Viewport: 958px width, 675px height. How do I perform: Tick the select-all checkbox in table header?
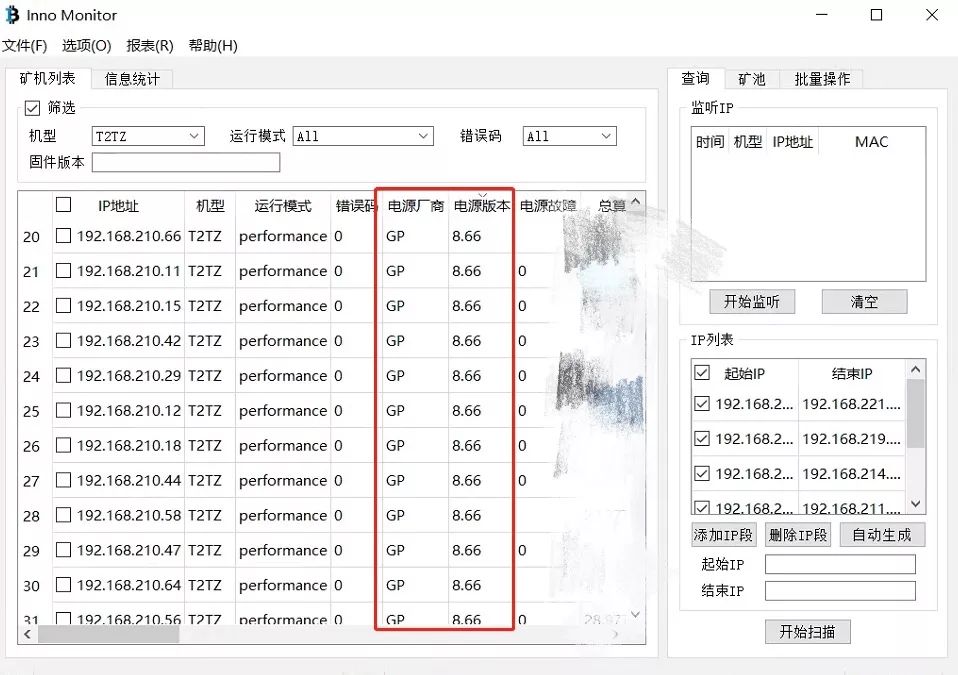click(64, 205)
